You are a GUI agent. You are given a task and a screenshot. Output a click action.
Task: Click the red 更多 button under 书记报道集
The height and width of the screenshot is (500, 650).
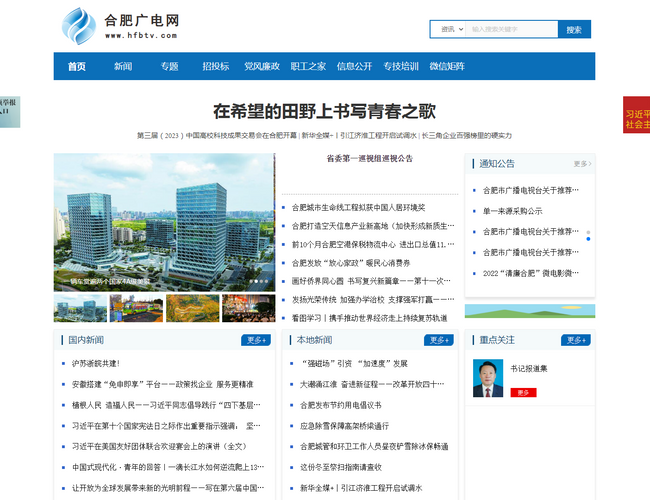tap(524, 393)
